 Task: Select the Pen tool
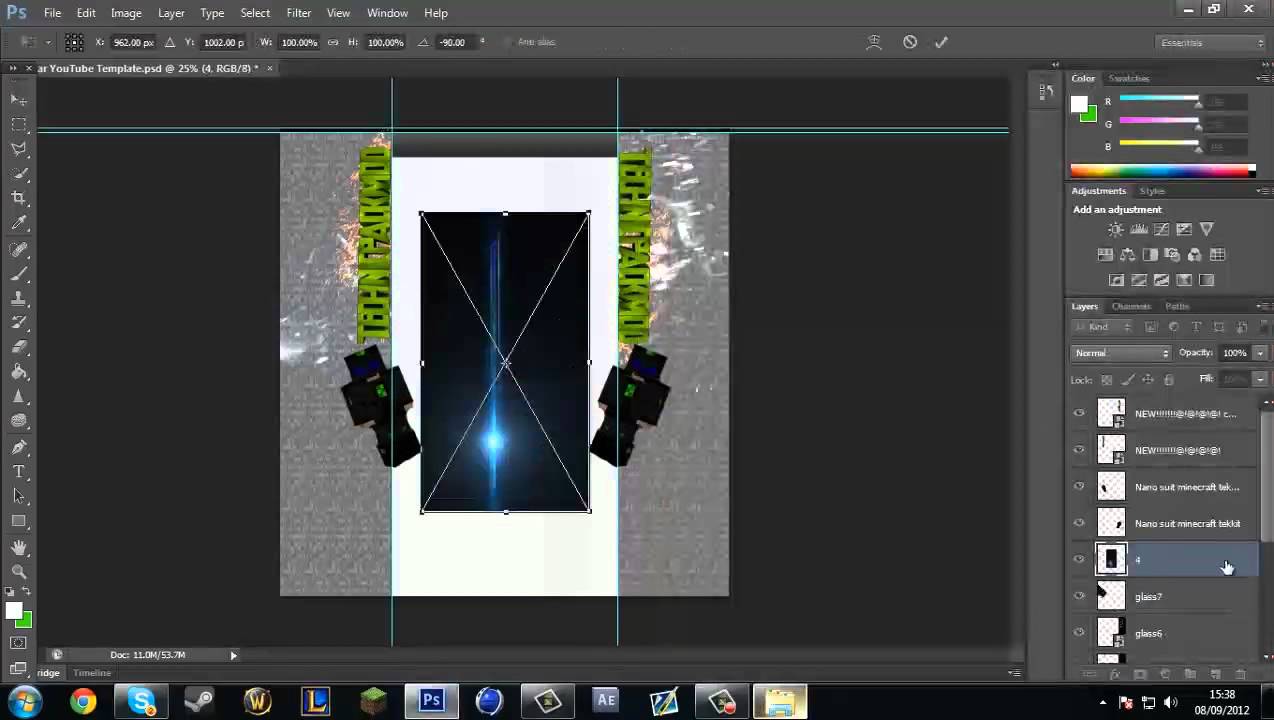click(19, 447)
